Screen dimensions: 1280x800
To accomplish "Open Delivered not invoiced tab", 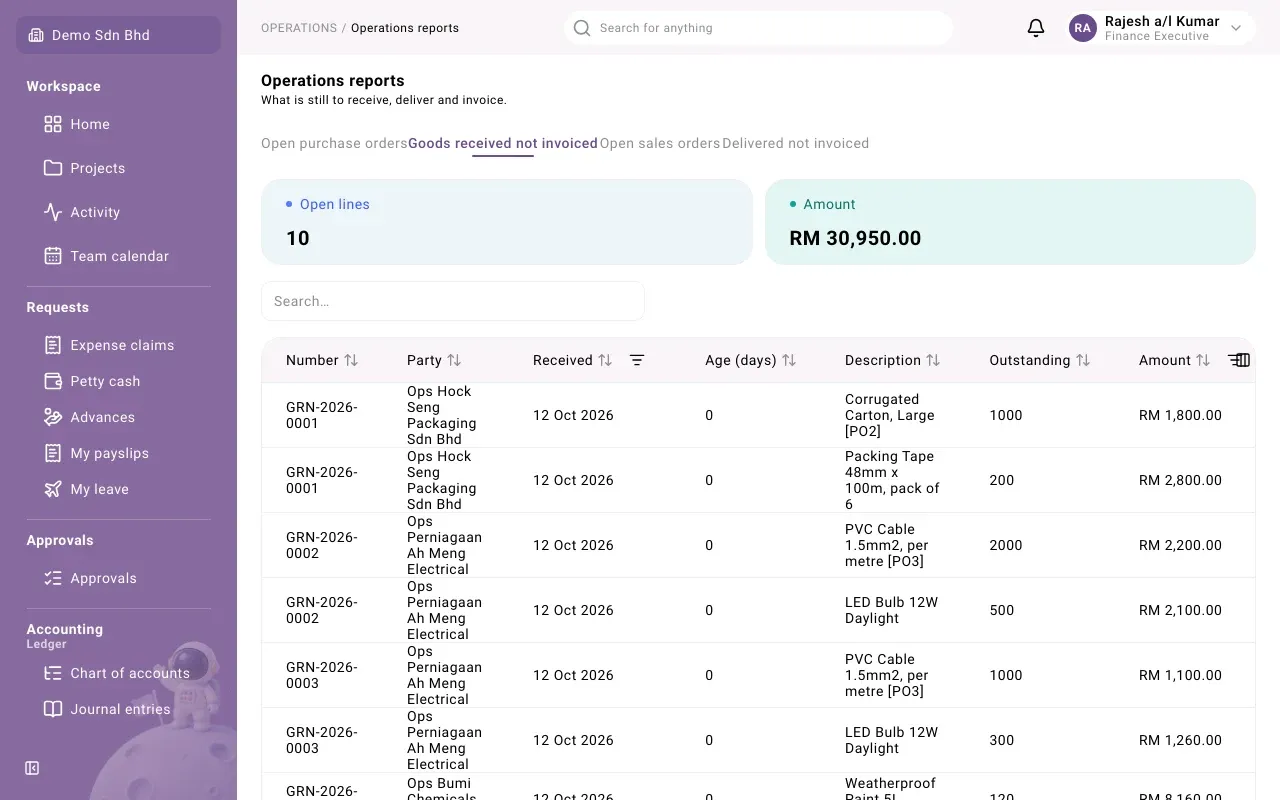I will click(795, 143).
